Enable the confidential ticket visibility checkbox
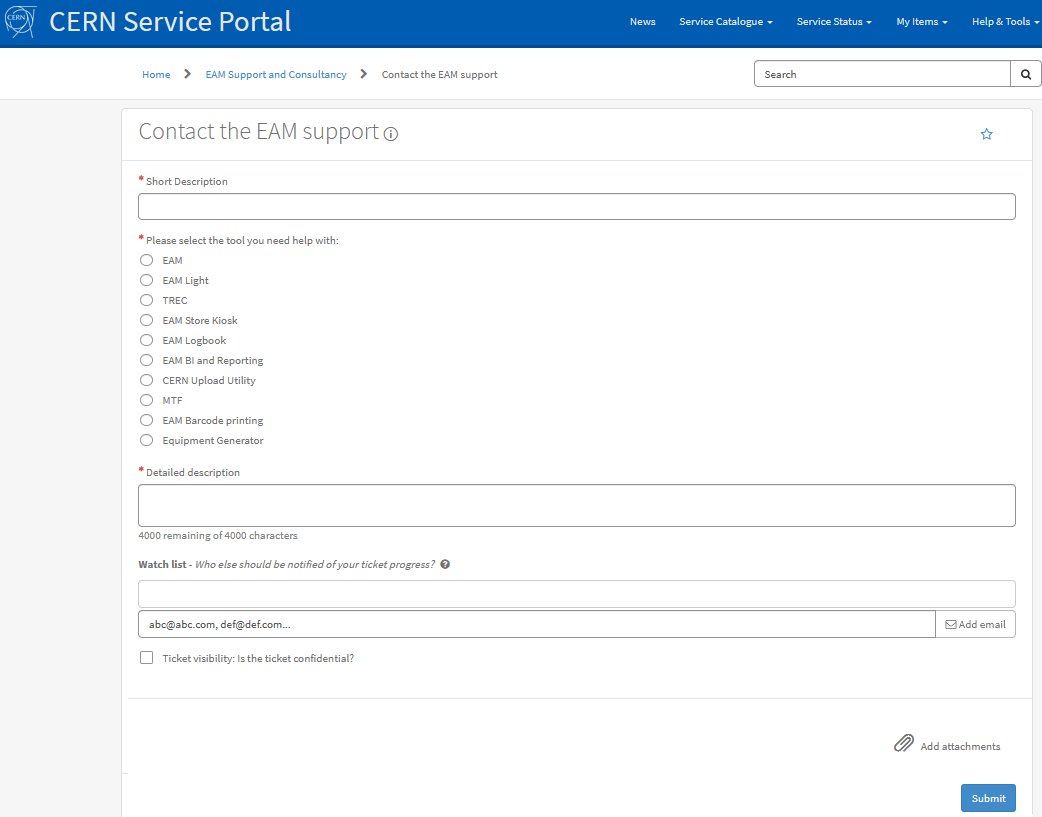The height and width of the screenshot is (817, 1042). pyautogui.click(x=146, y=657)
